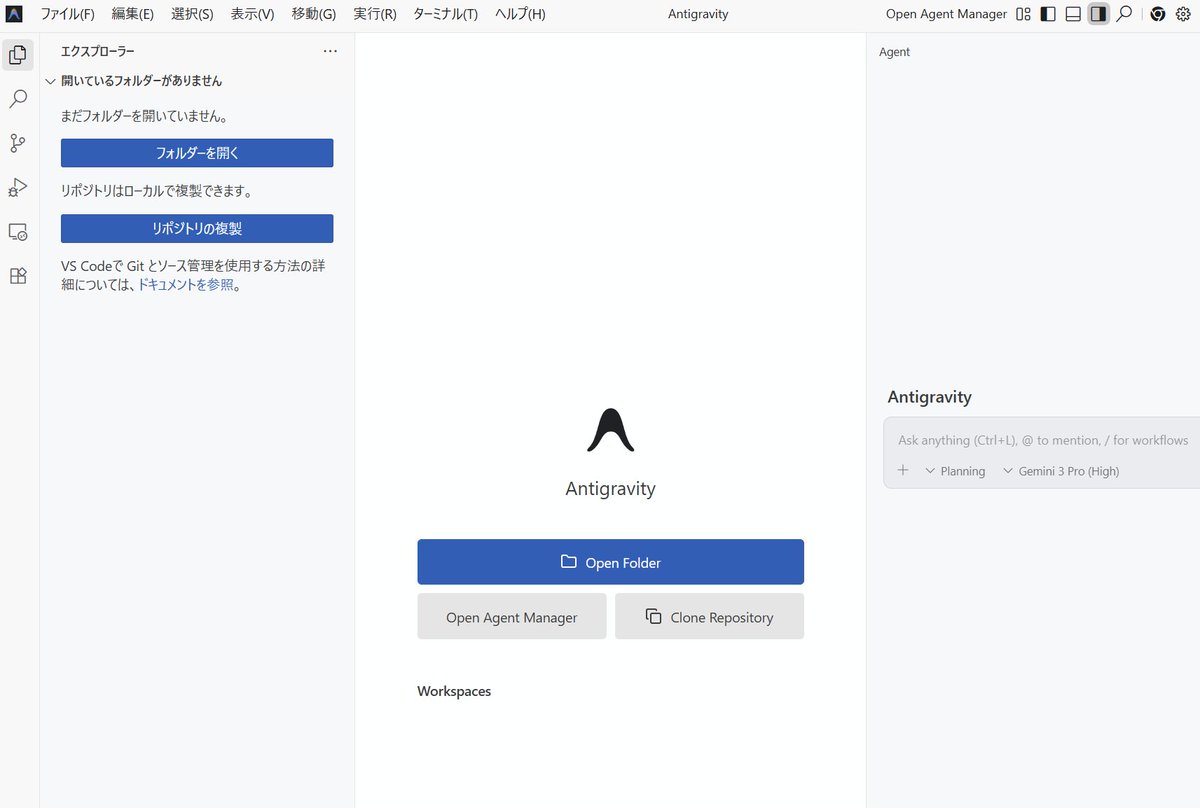
Task: Toggle the secondary side panel
Action: [1098, 14]
